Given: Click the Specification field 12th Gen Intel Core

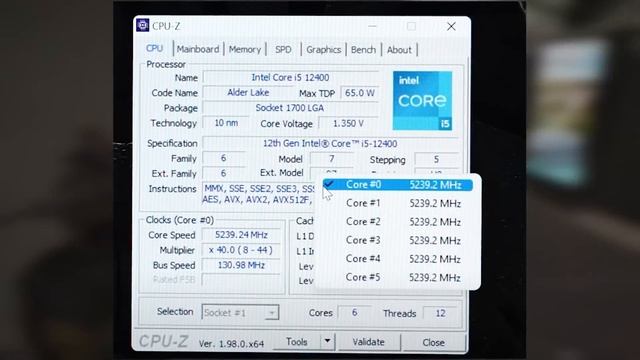Looking at the screenshot, I should click(x=330, y=144).
